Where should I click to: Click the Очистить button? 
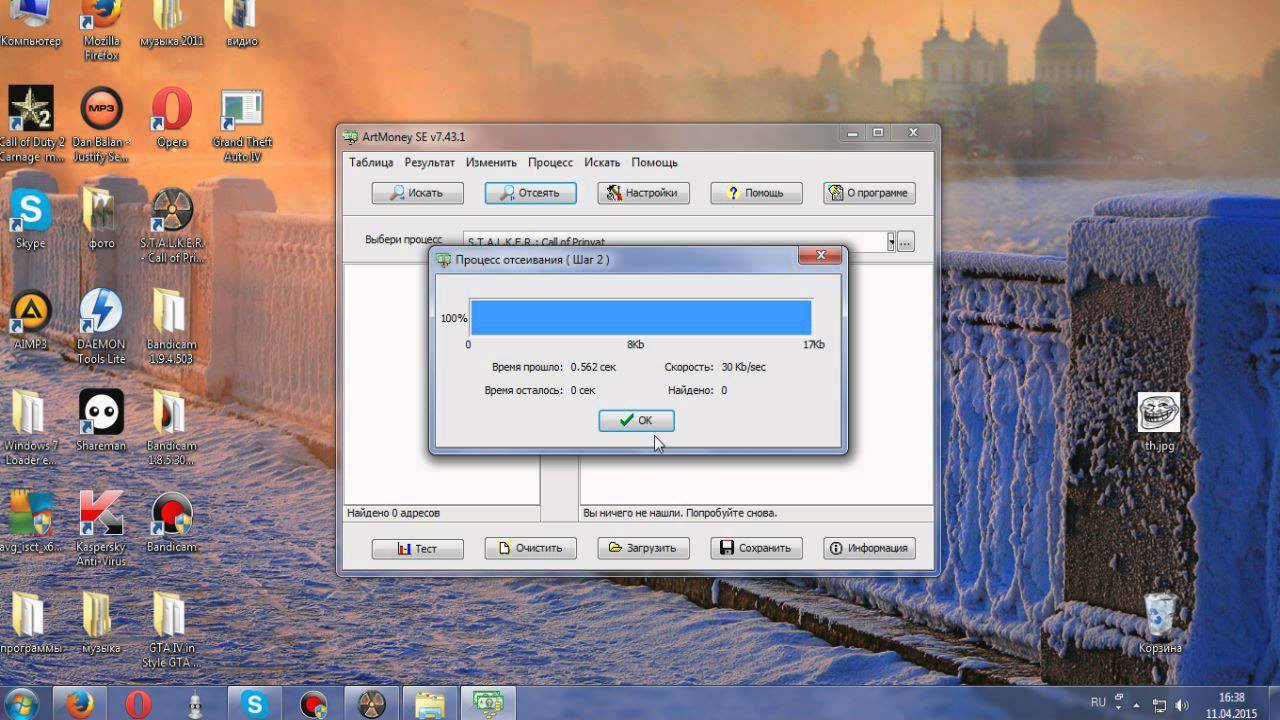(531, 548)
